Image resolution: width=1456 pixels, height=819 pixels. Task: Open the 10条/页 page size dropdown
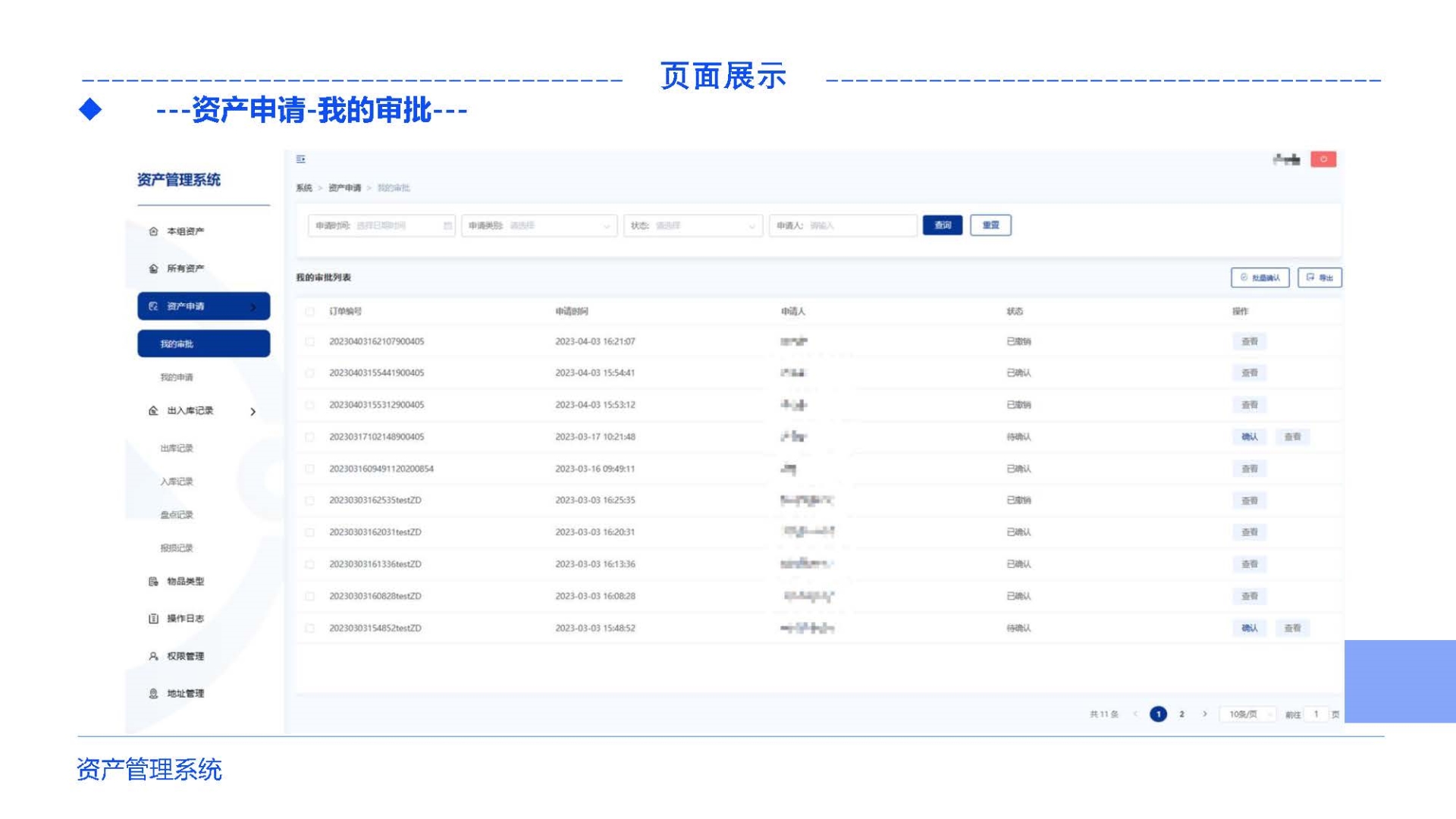point(1249,714)
